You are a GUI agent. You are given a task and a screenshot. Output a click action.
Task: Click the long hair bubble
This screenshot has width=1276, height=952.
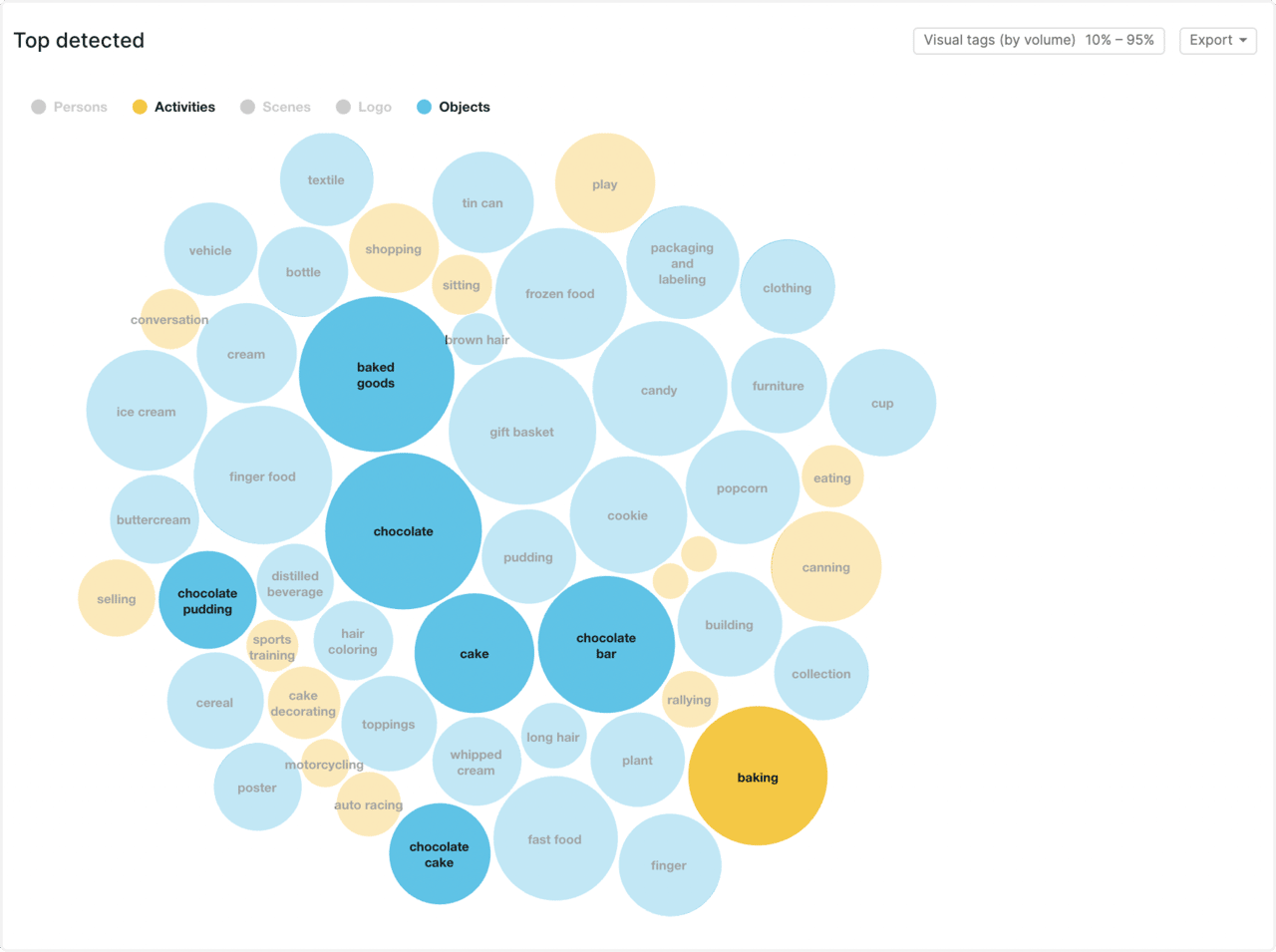point(554,737)
